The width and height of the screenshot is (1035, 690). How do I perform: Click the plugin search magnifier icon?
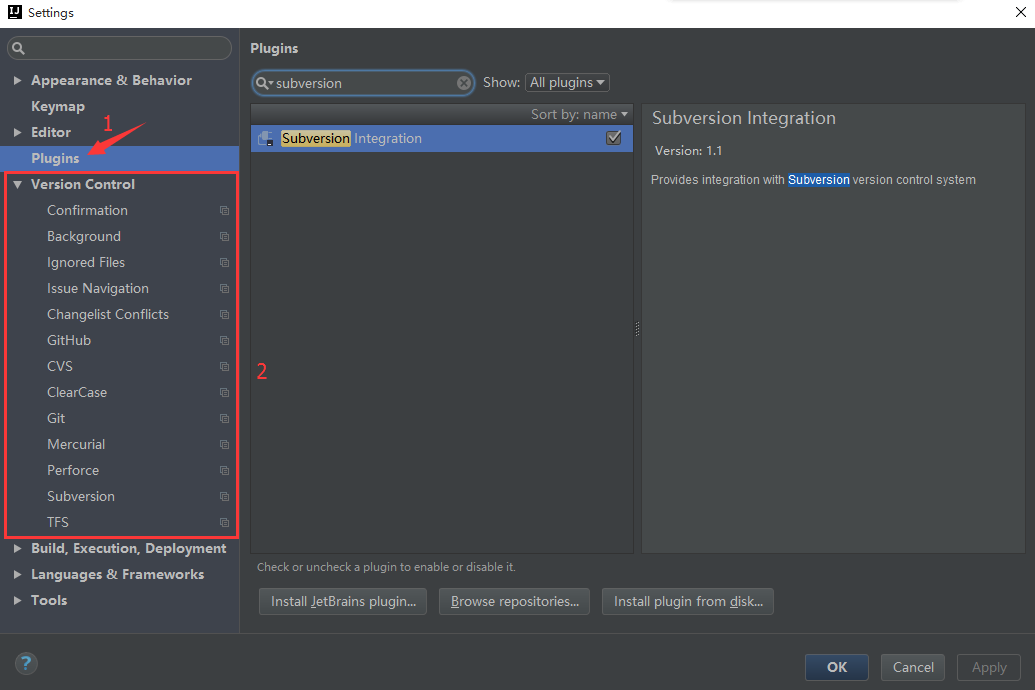264,83
